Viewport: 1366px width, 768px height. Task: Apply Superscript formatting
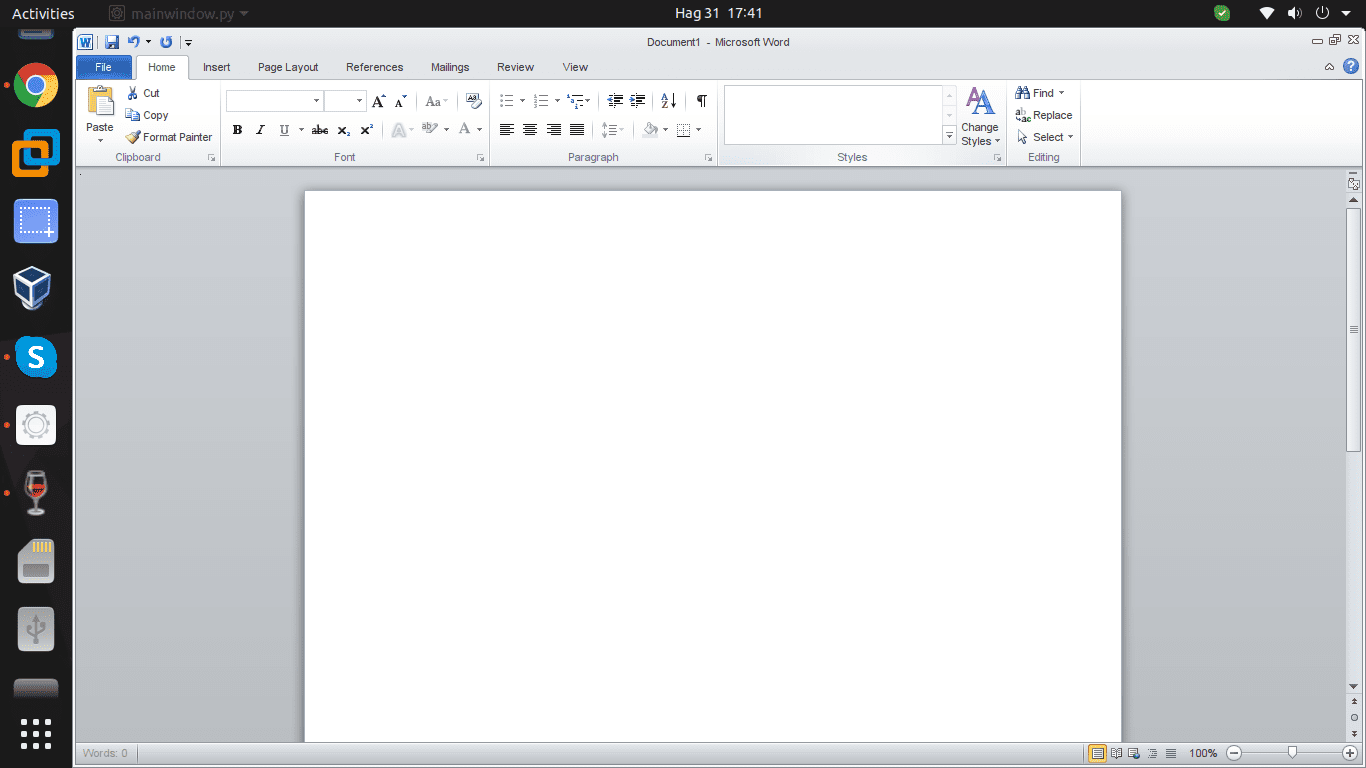[x=366, y=130]
